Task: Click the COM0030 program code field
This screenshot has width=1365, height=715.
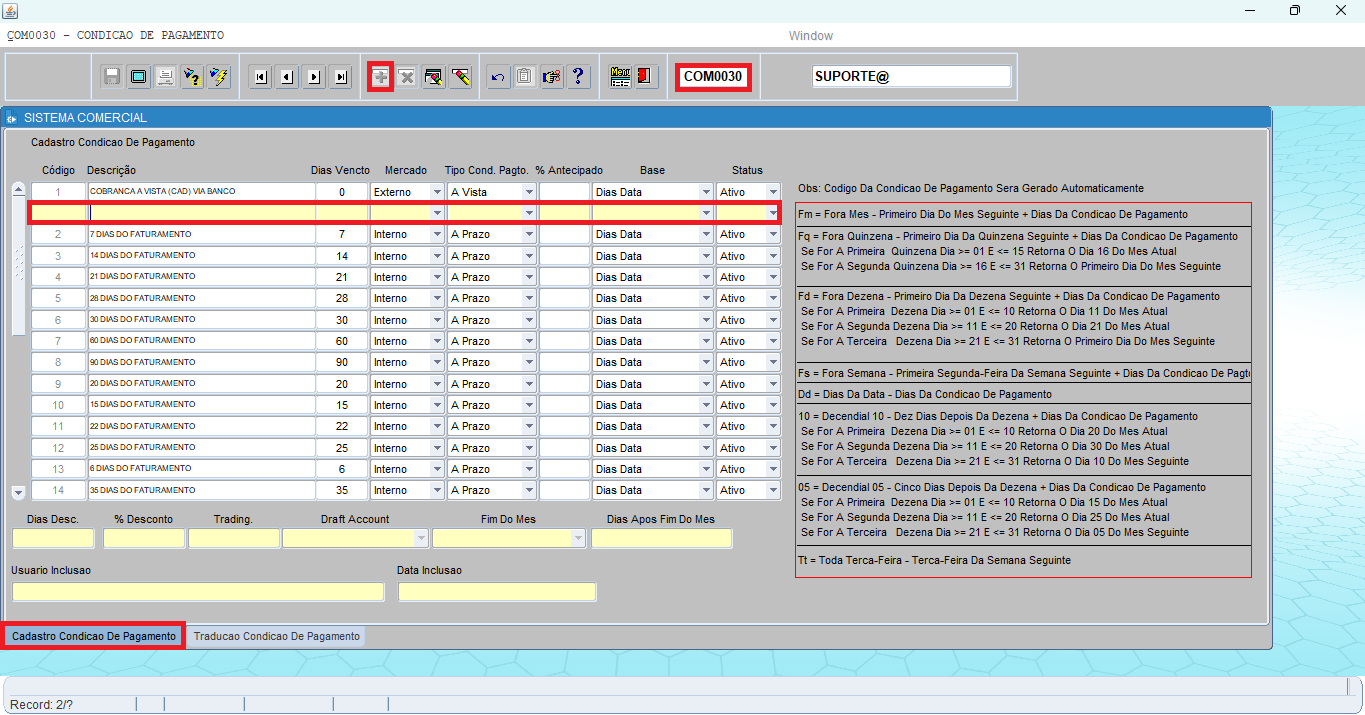Action: pos(713,77)
